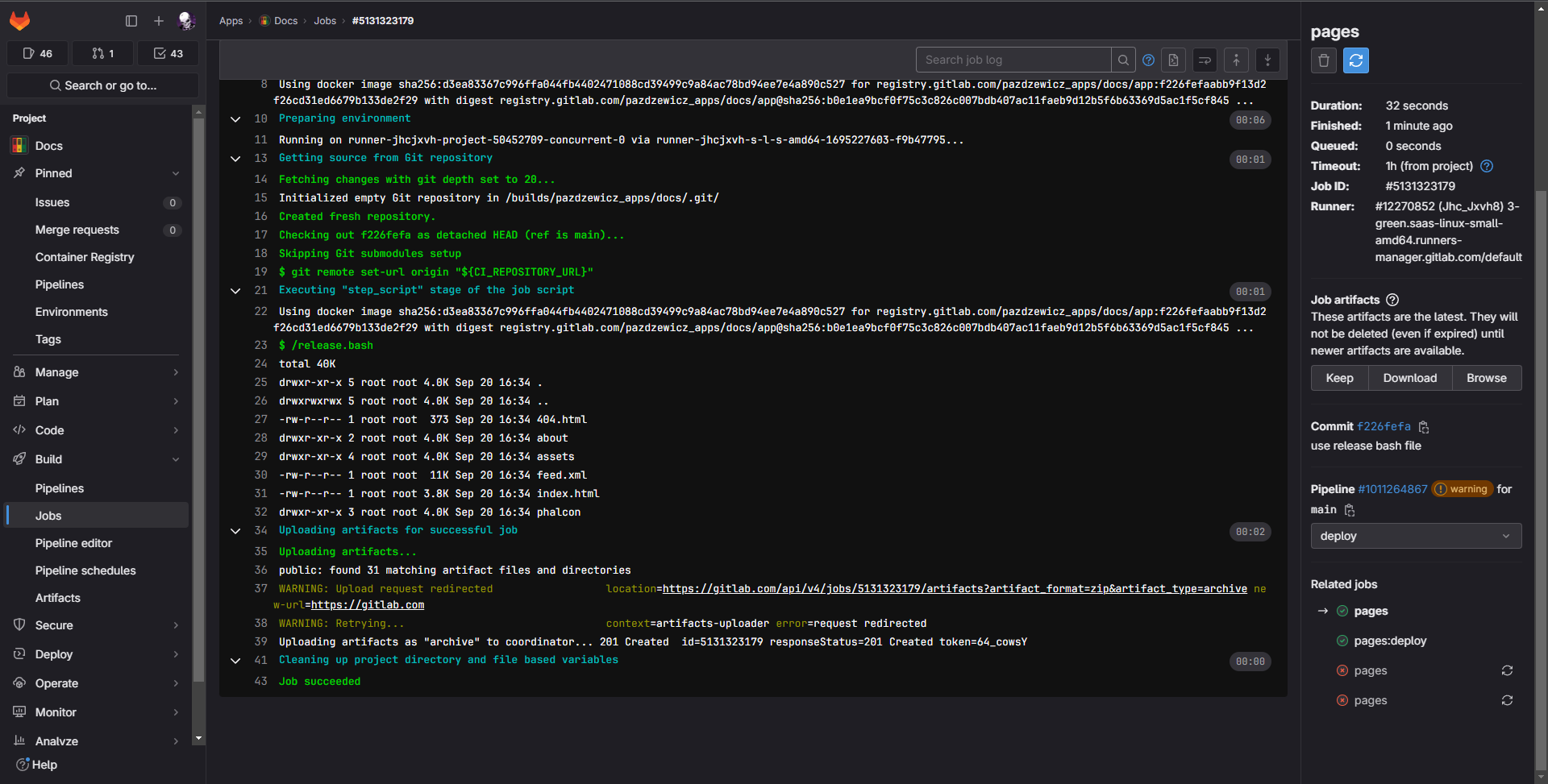Go to Container Registry in sidebar

point(85,257)
